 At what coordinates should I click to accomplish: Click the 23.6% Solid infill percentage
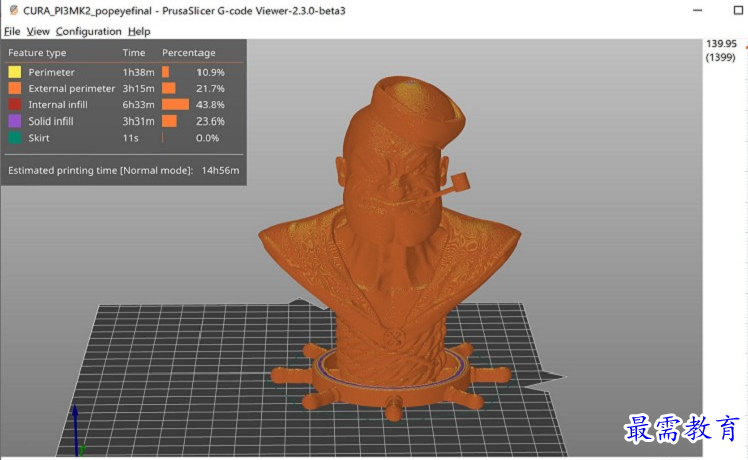click(210, 121)
